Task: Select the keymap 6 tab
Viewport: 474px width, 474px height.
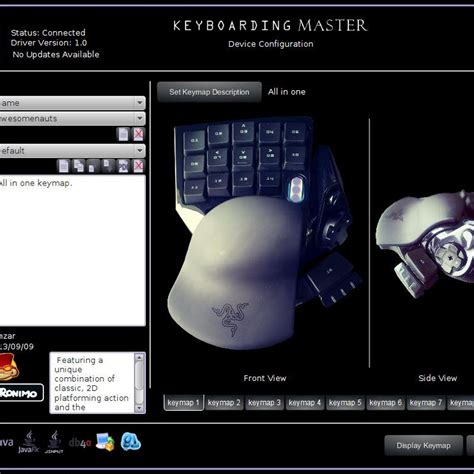Action: (x=385, y=403)
